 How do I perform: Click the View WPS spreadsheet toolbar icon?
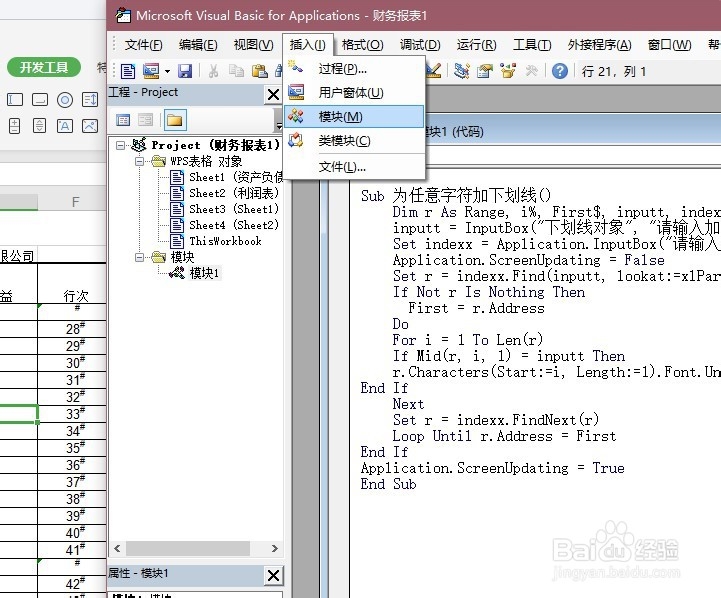tap(127, 71)
